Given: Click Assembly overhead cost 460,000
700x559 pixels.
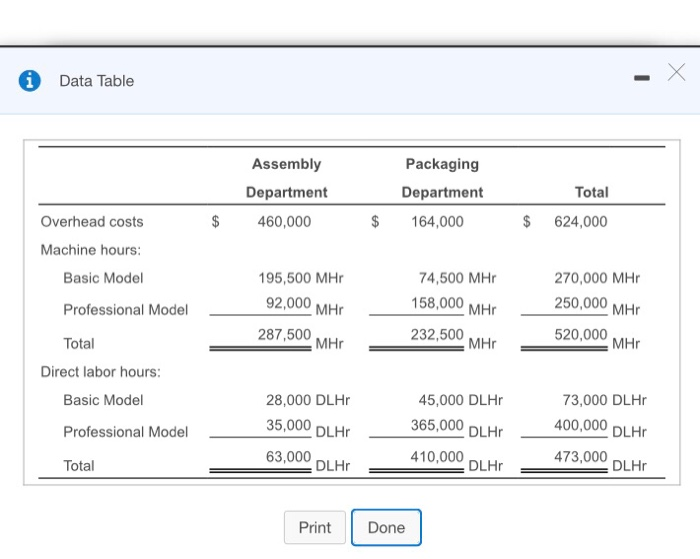Looking at the screenshot, I should click(x=284, y=221).
